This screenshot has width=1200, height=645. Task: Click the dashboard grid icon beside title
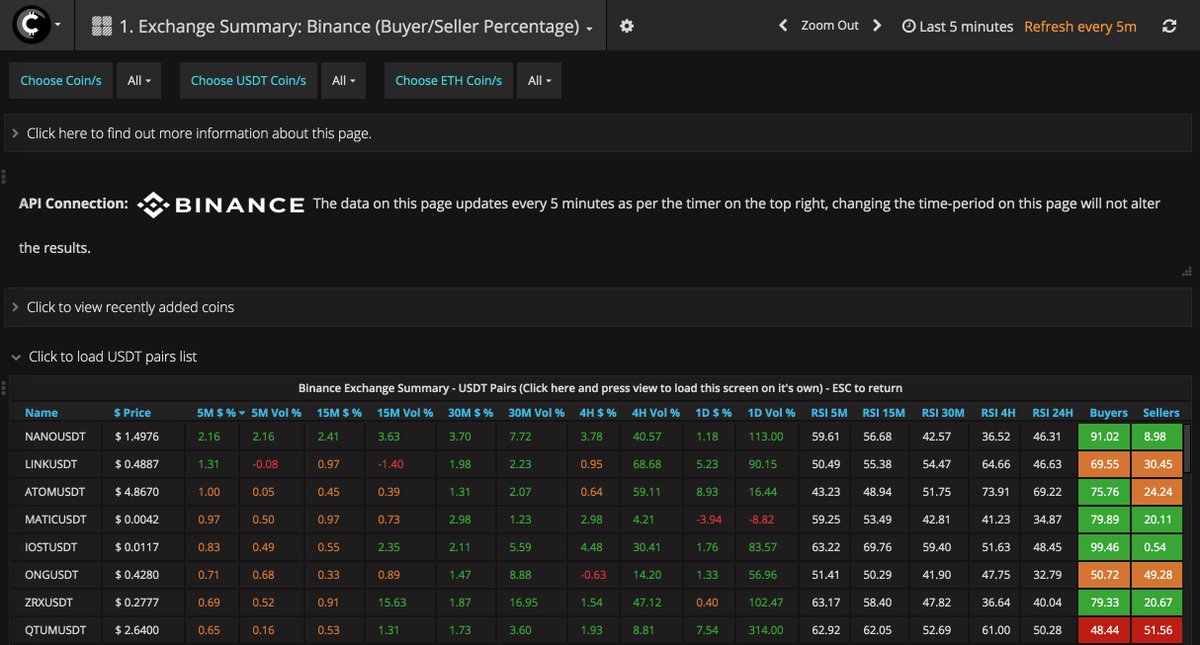coord(101,27)
